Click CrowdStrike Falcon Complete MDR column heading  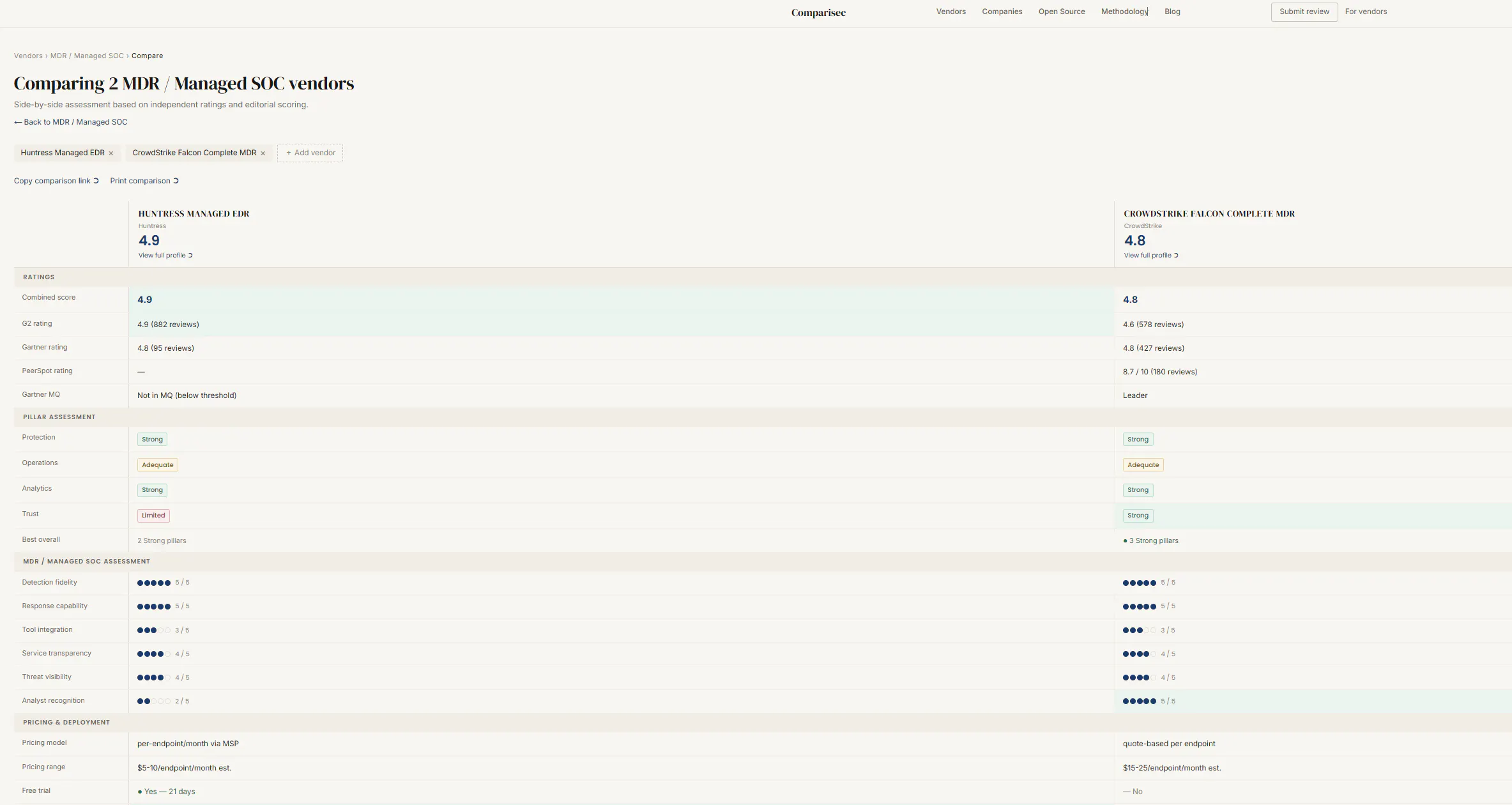tap(1209, 214)
